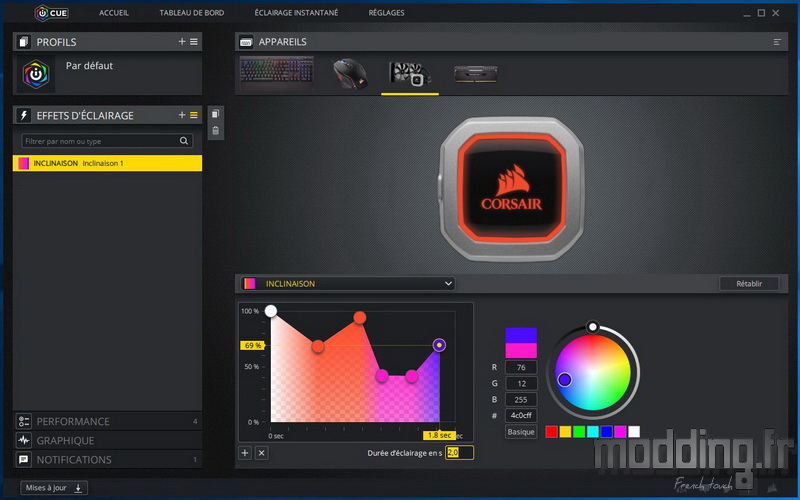Select the orange gradient point near 69%
Viewport: 800px width, 500px height.
tap(318, 347)
